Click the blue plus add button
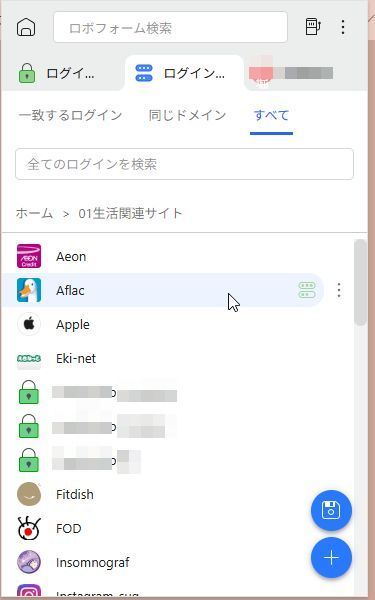Screen dimensions: 375x600 point(331,558)
